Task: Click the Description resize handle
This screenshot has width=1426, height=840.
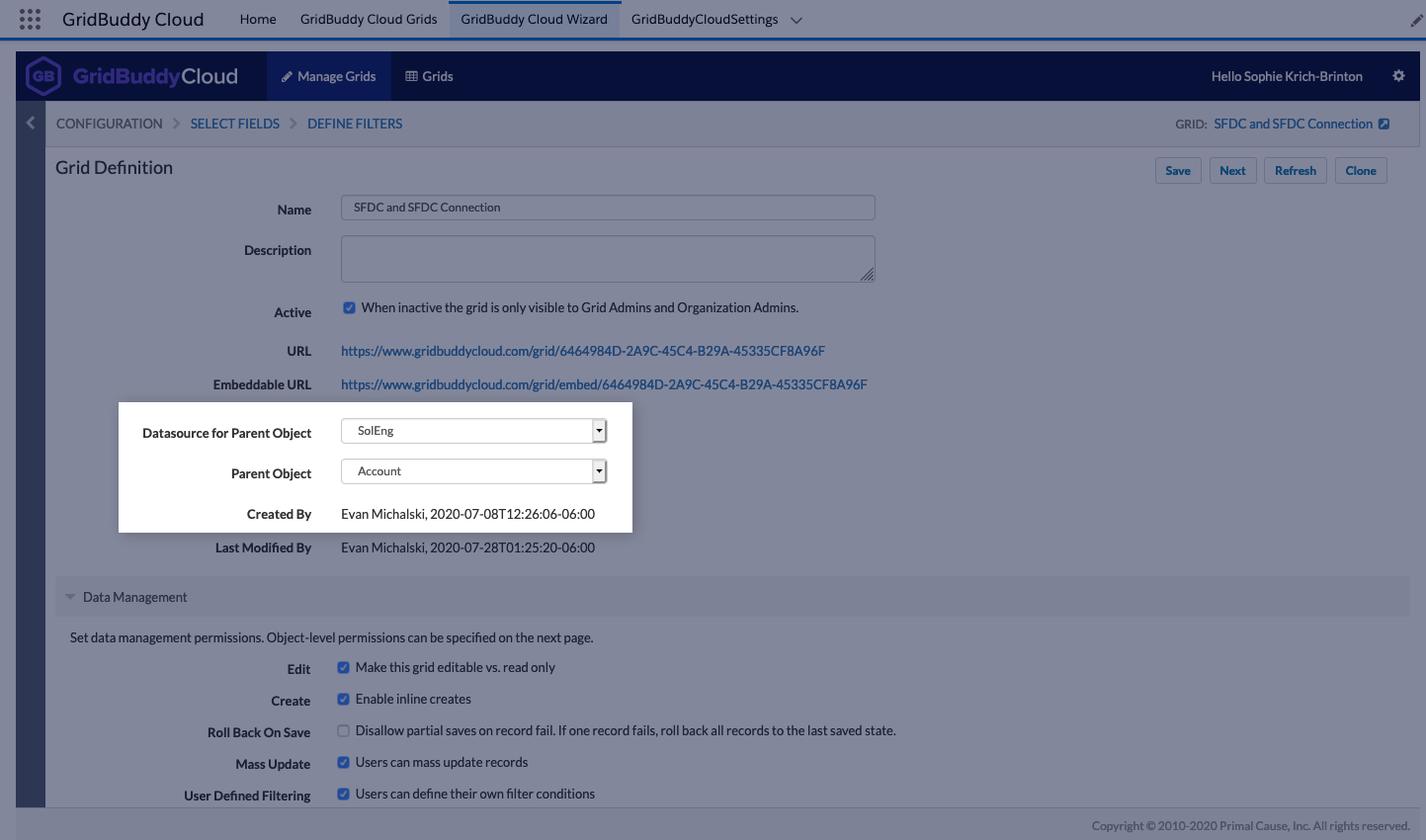Action: [868, 275]
